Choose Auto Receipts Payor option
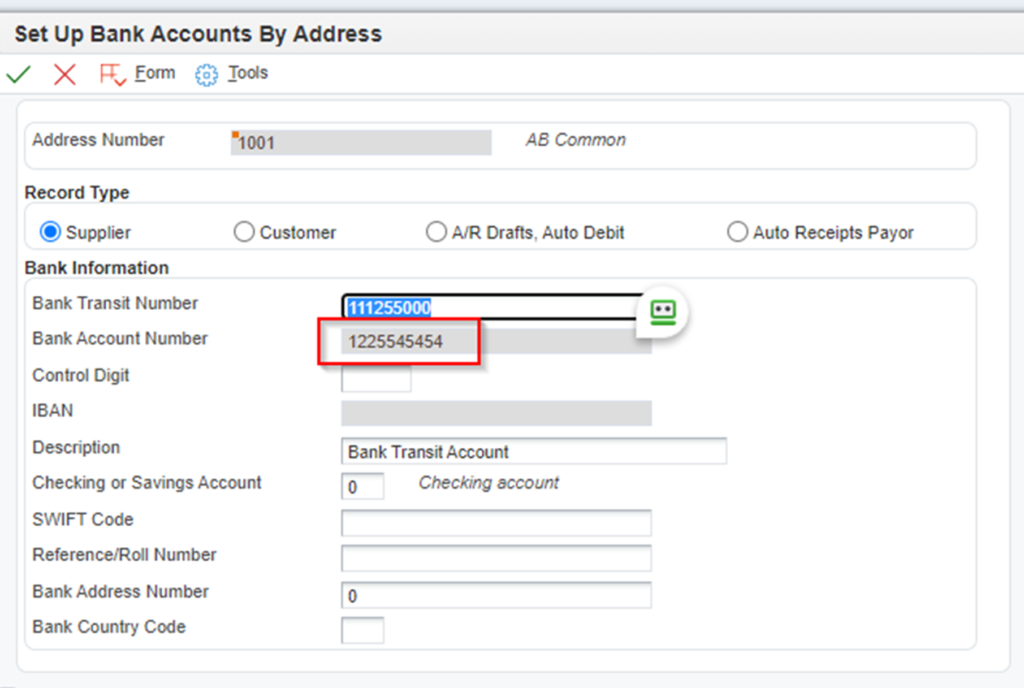The image size is (1024, 688). 737,231
